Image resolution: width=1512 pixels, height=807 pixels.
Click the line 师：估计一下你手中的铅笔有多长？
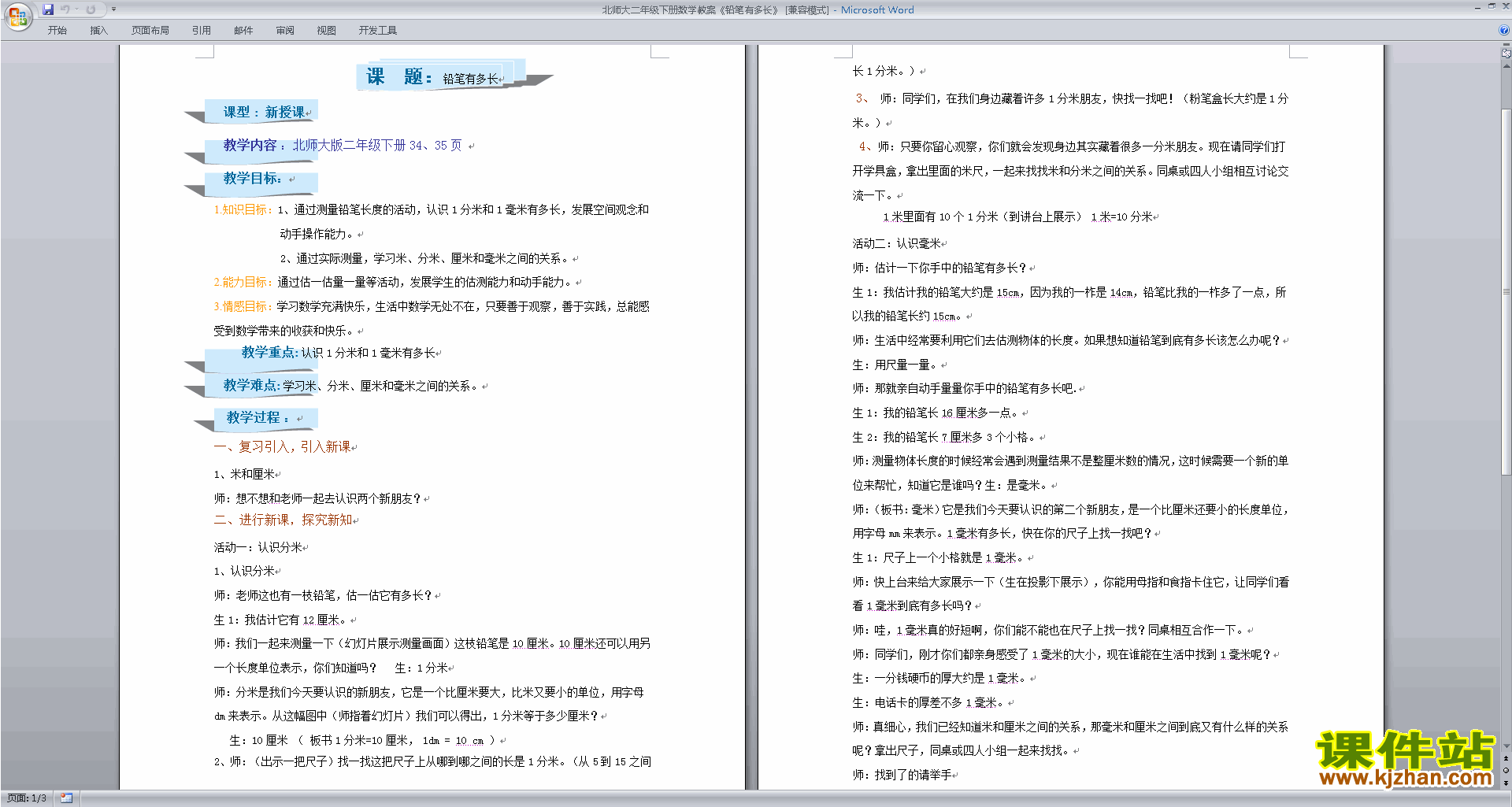pos(939,268)
